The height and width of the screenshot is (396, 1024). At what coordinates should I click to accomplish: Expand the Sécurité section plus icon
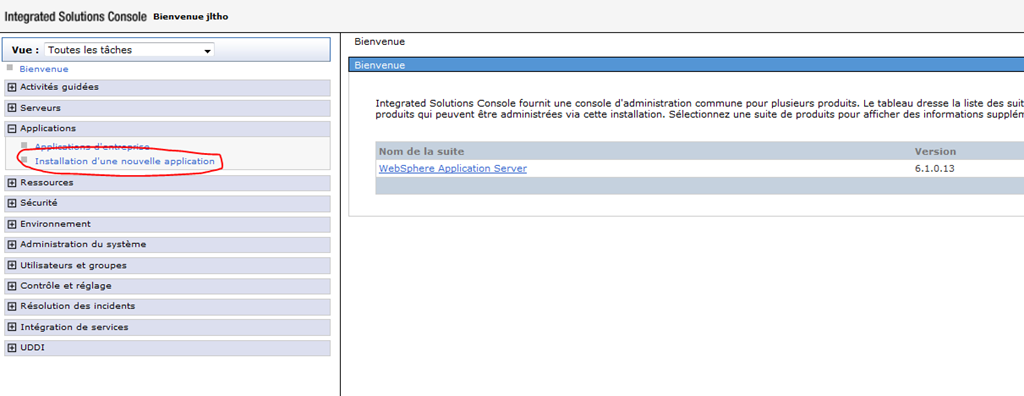[11, 203]
